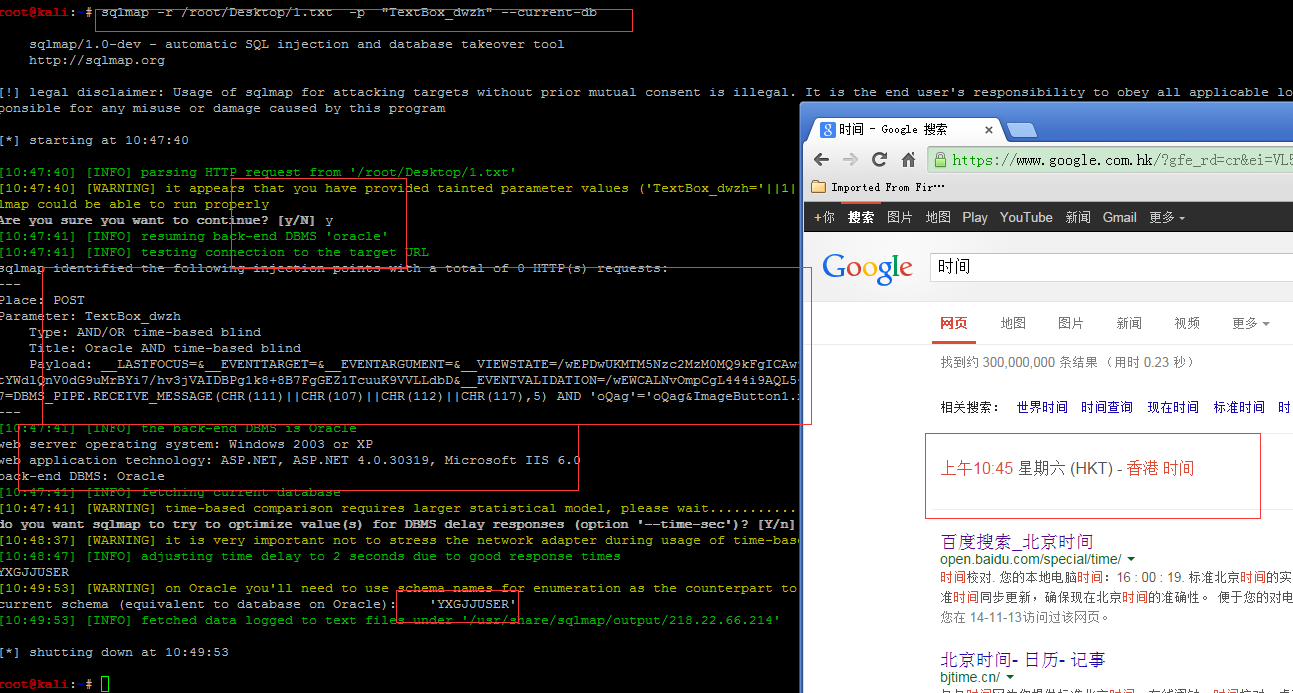Click the browser forward arrow
This screenshot has width=1293, height=693.
850,160
